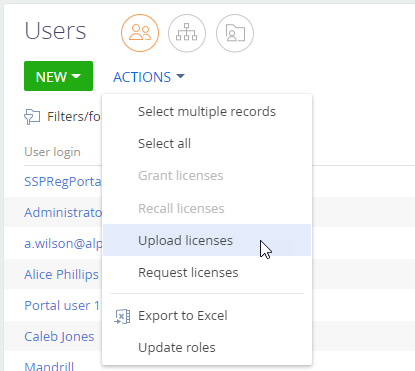Click the Filters/folders tag icon
The width and height of the screenshot is (415, 371).
(x=32, y=117)
